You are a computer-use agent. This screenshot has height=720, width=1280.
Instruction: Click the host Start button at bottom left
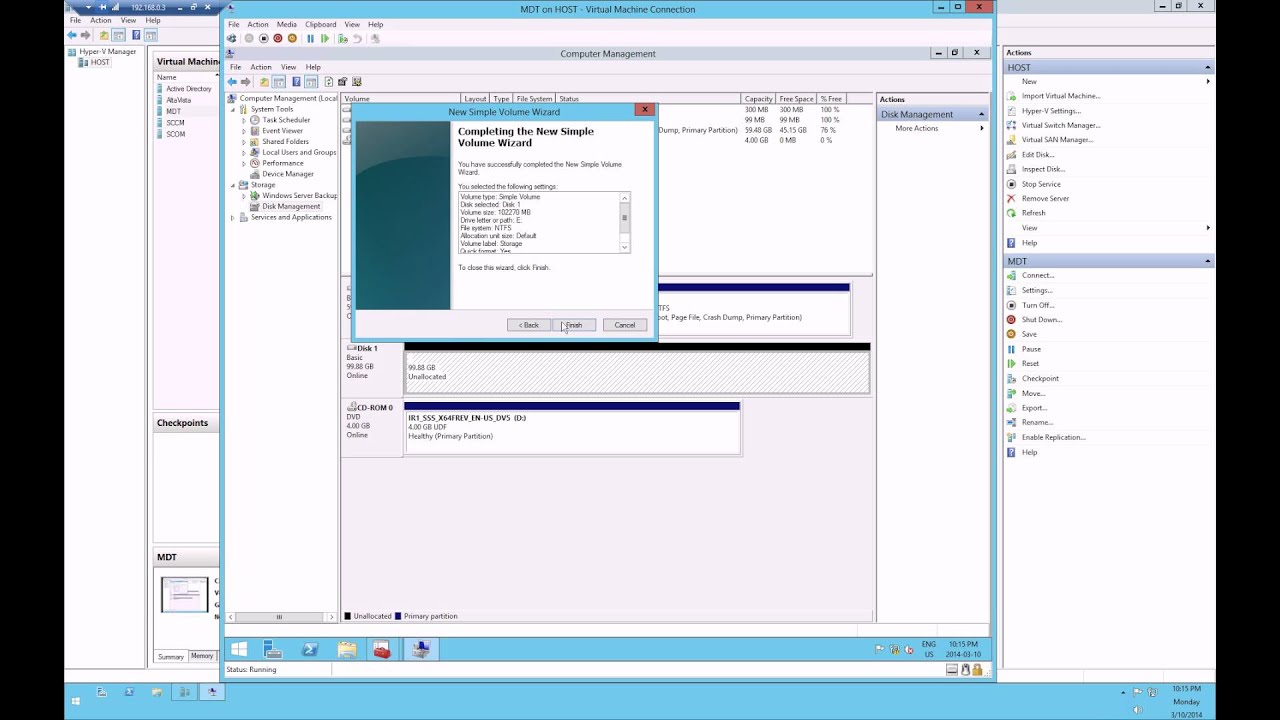(x=75, y=702)
